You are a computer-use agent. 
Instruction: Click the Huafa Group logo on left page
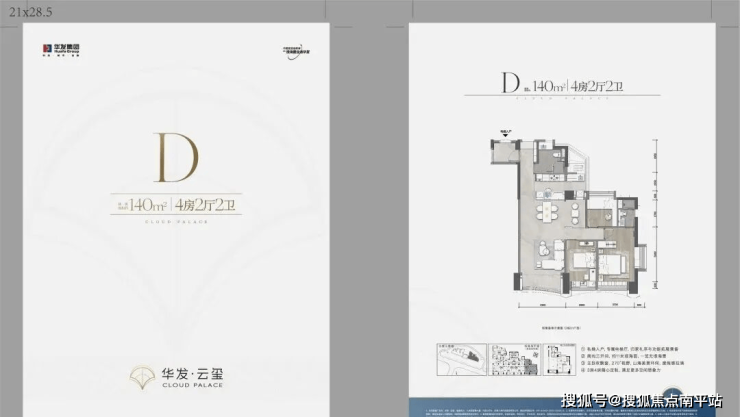[61, 50]
